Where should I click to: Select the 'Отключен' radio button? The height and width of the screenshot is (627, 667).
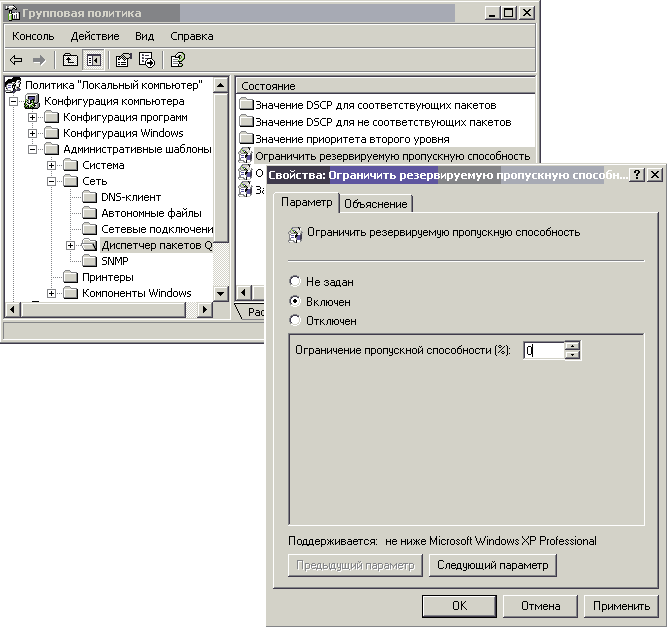[295, 321]
